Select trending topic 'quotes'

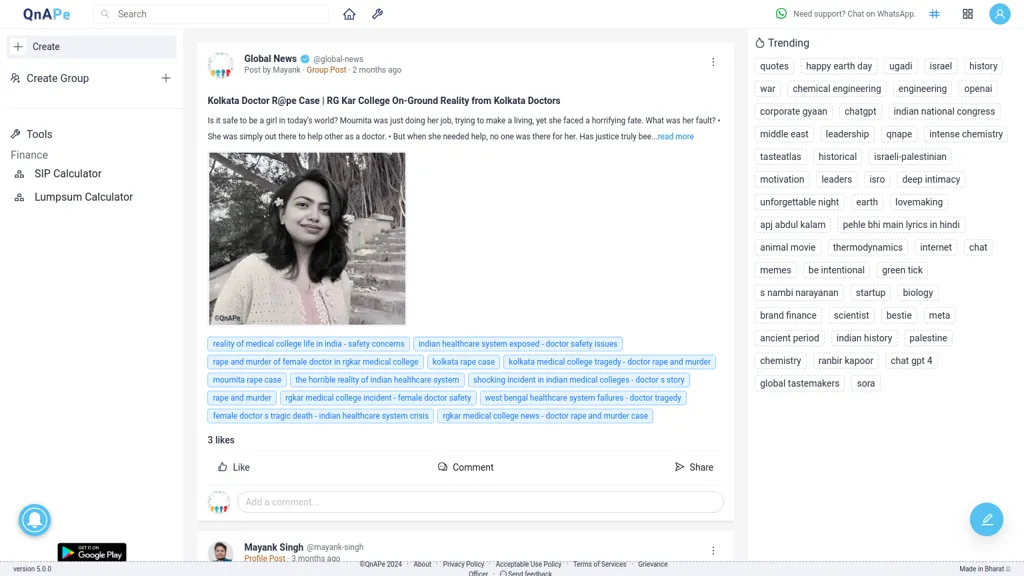click(774, 66)
